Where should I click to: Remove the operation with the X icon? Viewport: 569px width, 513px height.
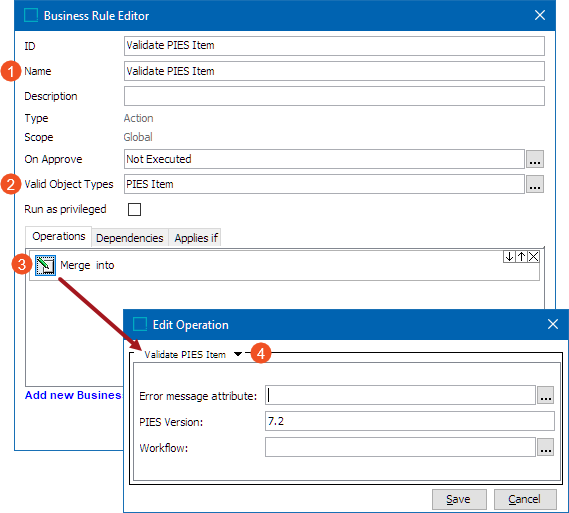[533, 256]
